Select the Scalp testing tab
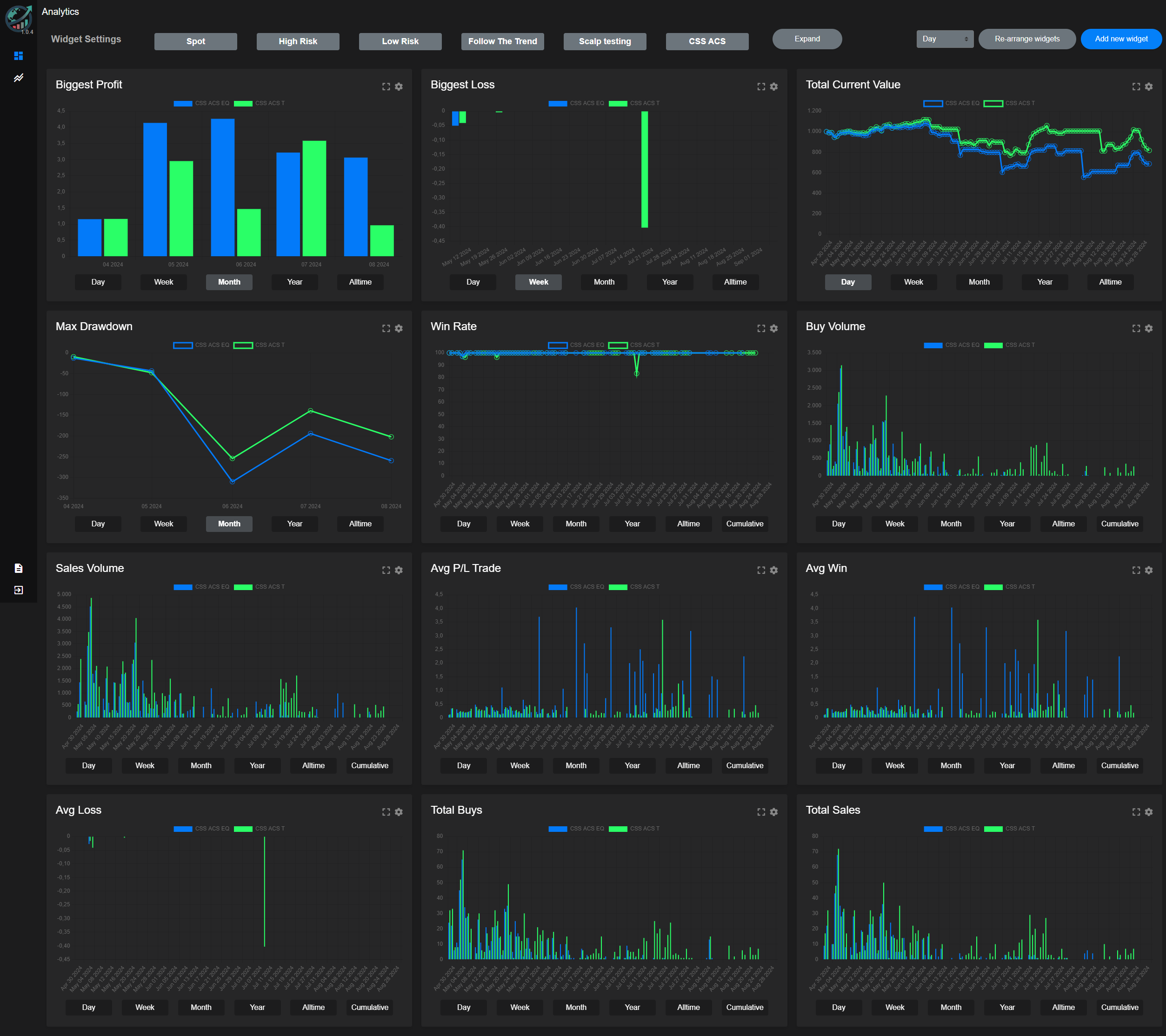 605,41
